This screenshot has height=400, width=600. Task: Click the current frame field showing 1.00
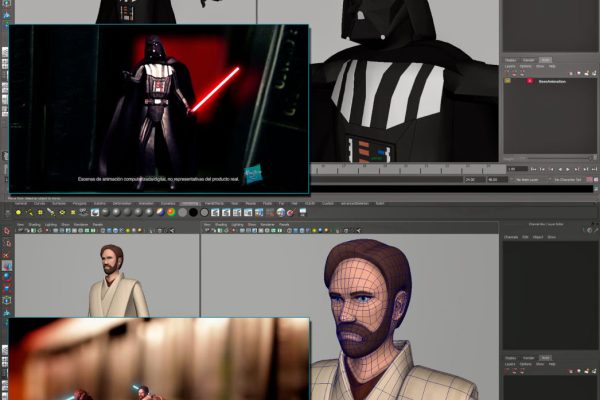point(516,169)
